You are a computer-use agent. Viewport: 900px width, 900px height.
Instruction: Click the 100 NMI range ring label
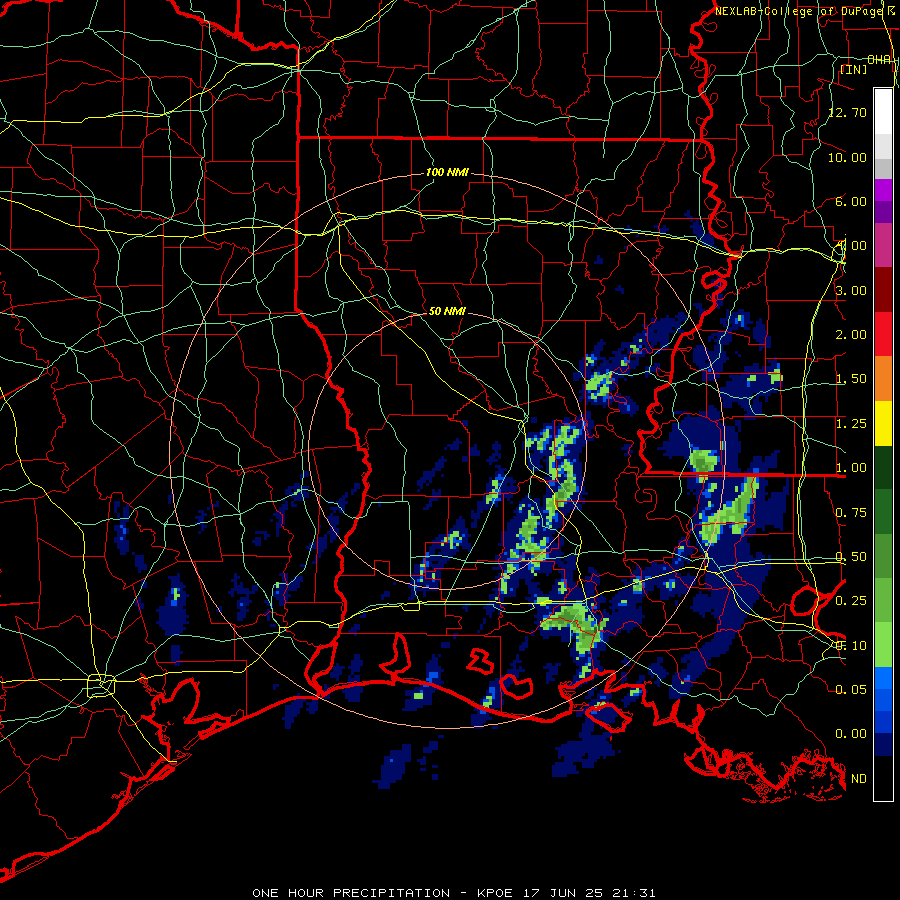[447, 172]
